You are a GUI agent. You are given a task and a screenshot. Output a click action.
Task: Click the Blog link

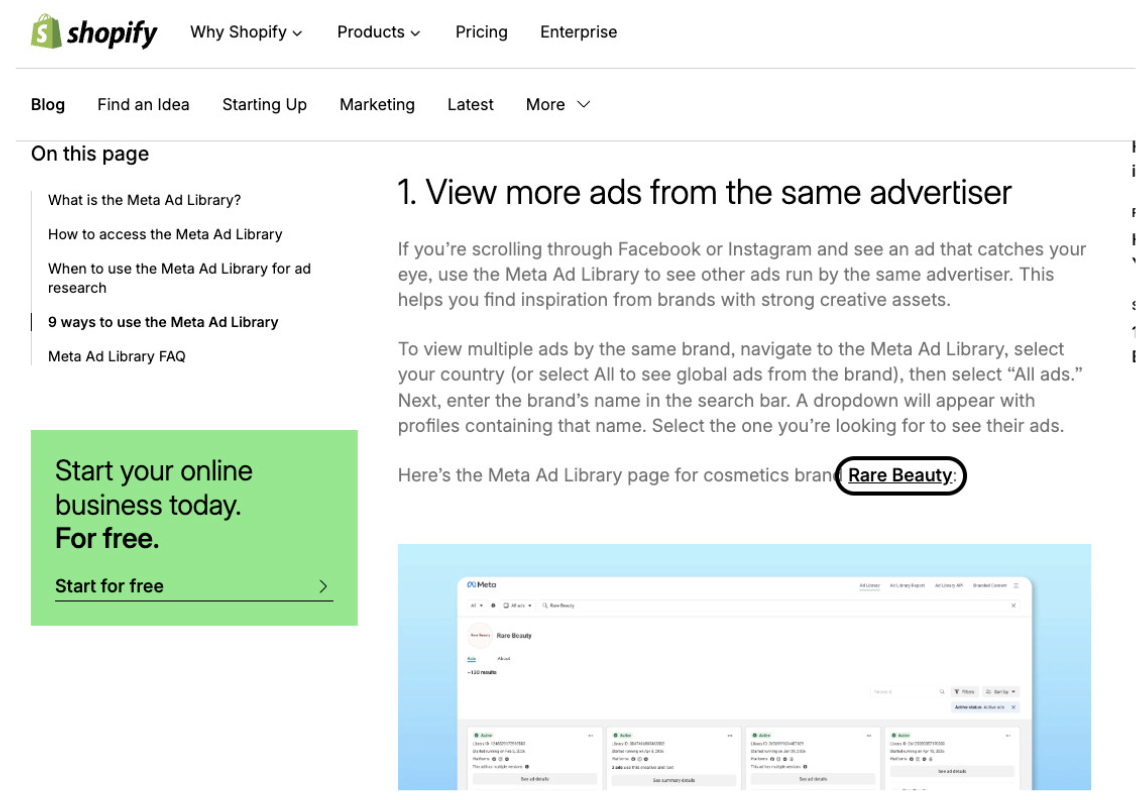pos(47,104)
